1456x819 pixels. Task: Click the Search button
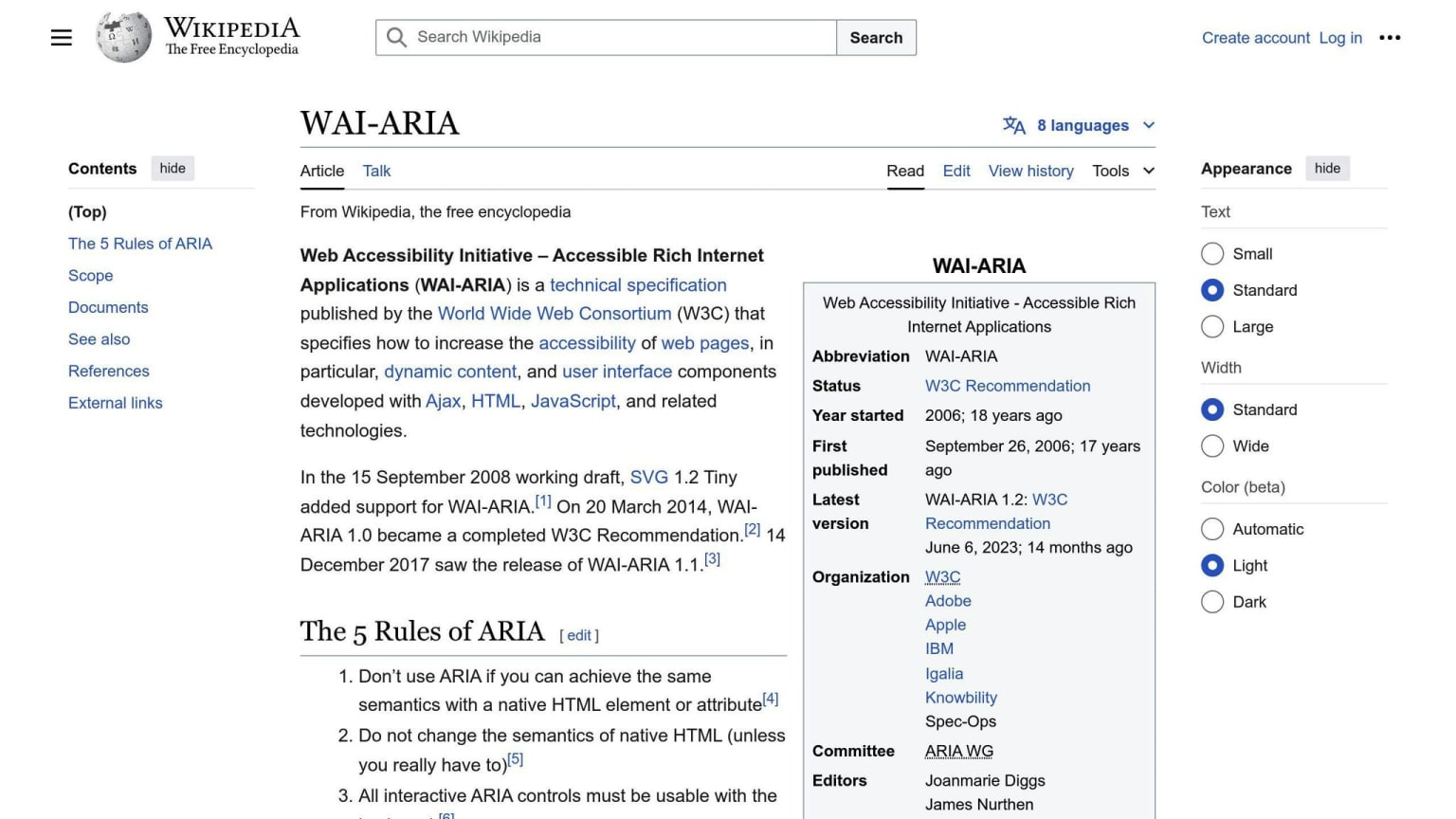876,38
